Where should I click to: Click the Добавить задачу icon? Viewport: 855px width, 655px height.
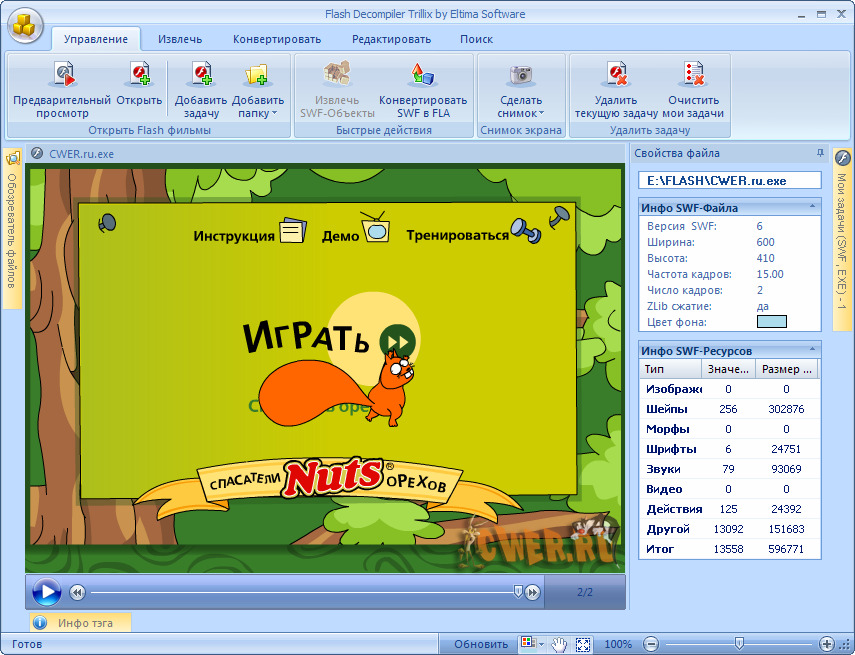point(201,75)
